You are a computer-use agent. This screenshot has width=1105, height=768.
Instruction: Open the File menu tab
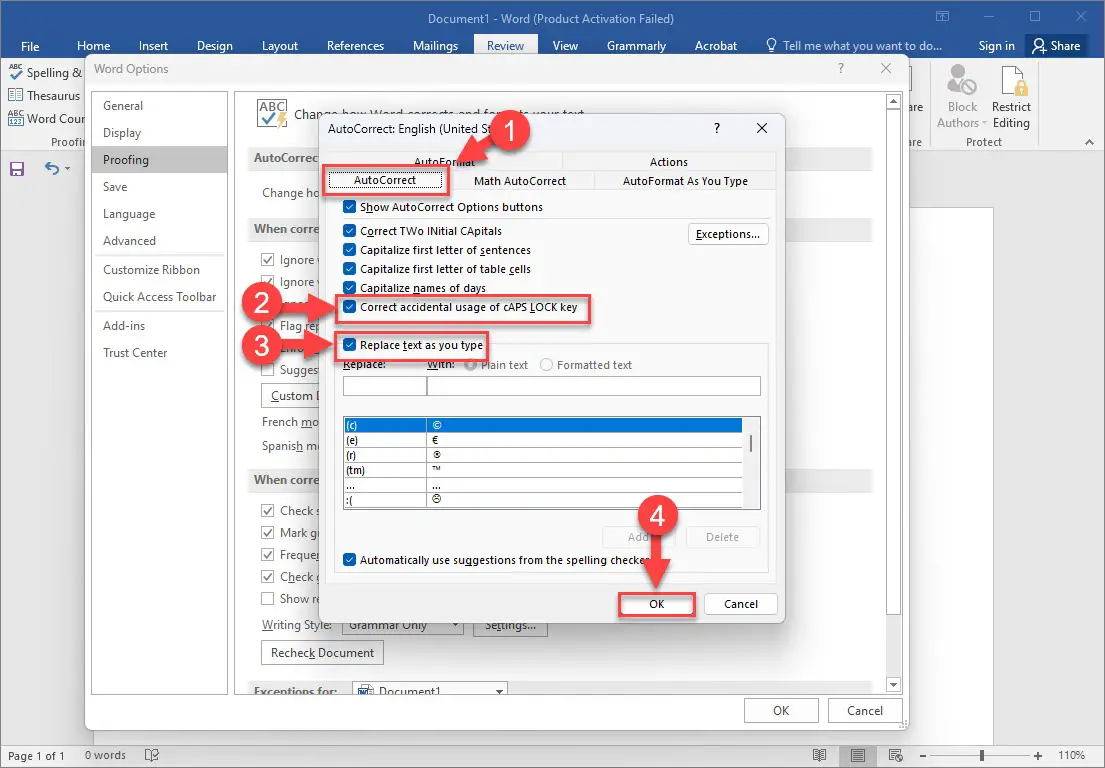coord(30,46)
